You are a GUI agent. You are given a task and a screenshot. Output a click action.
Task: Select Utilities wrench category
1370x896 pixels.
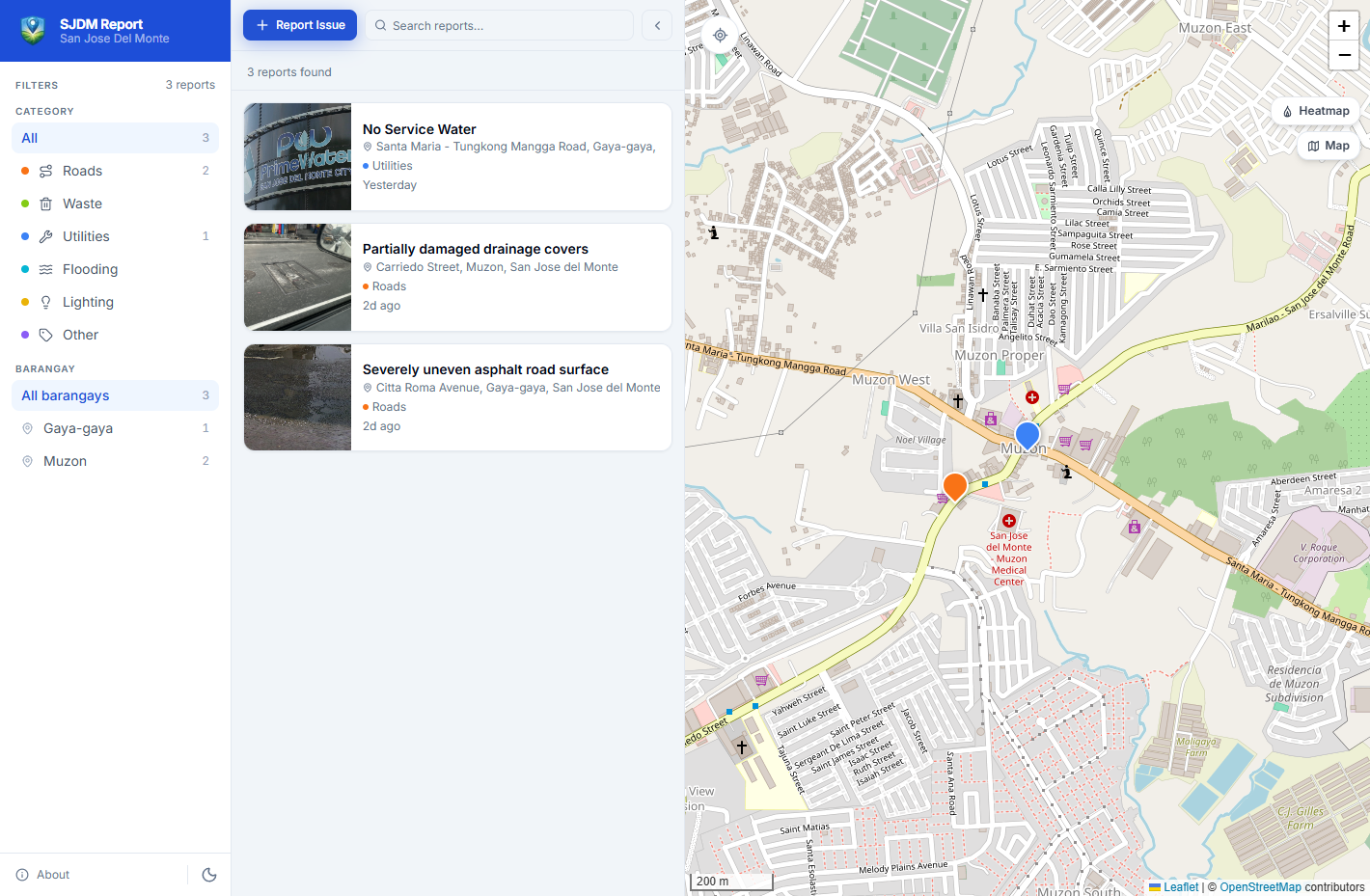pos(115,236)
